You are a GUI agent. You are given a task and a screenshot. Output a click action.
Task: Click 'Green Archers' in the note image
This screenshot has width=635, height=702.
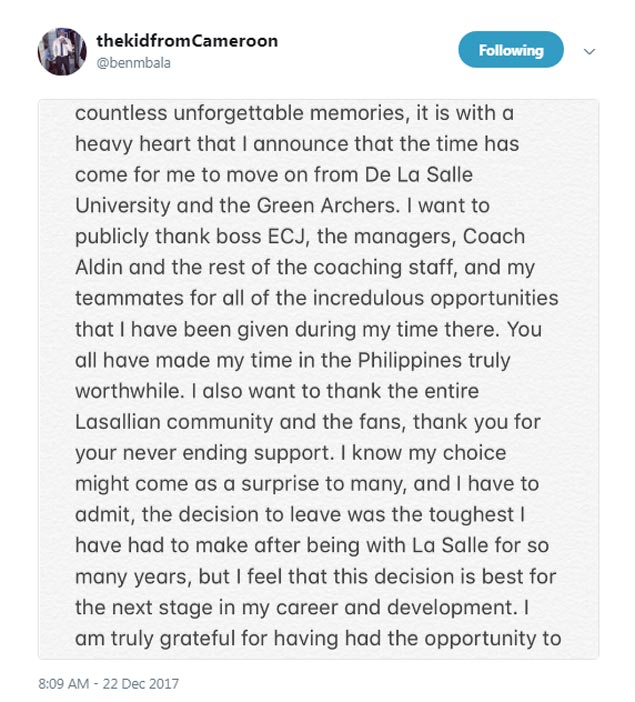[x=327, y=206]
